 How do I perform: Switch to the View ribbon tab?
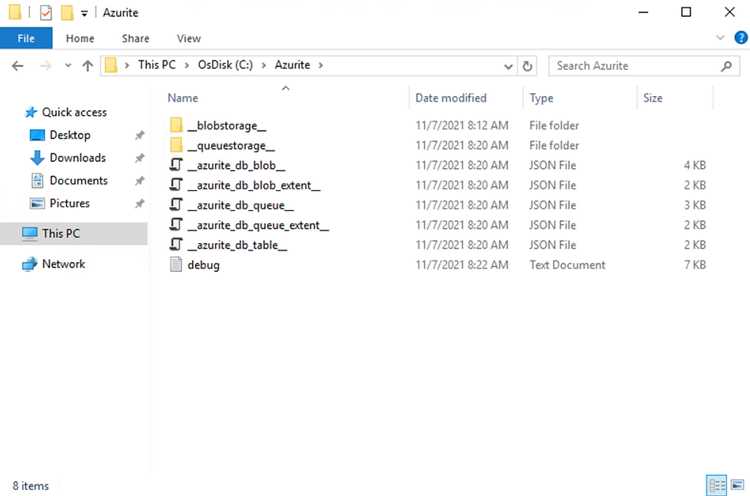click(x=188, y=38)
